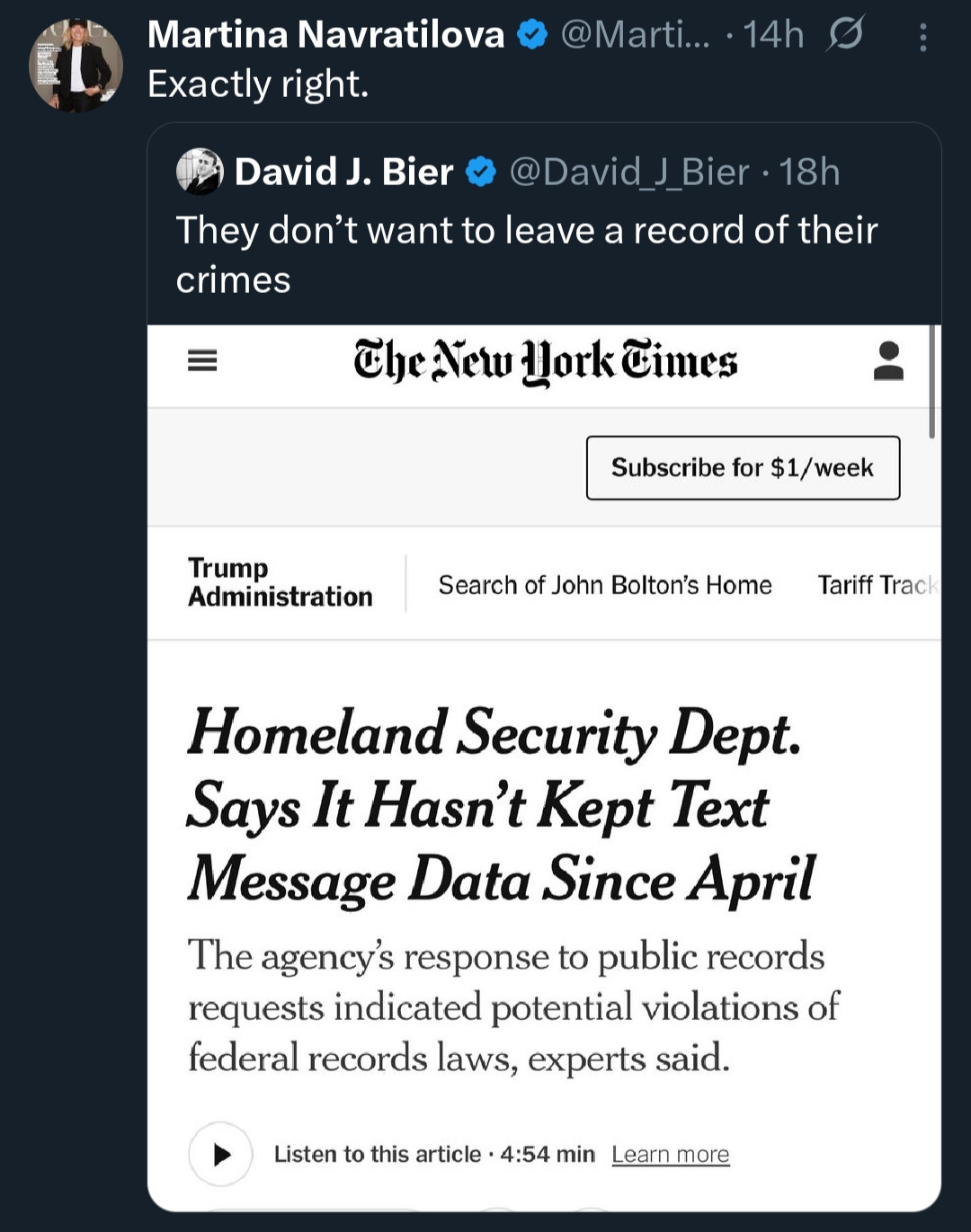Select the Trump Administration section tab
Viewport: 971px width, 1232px height.
280,582
